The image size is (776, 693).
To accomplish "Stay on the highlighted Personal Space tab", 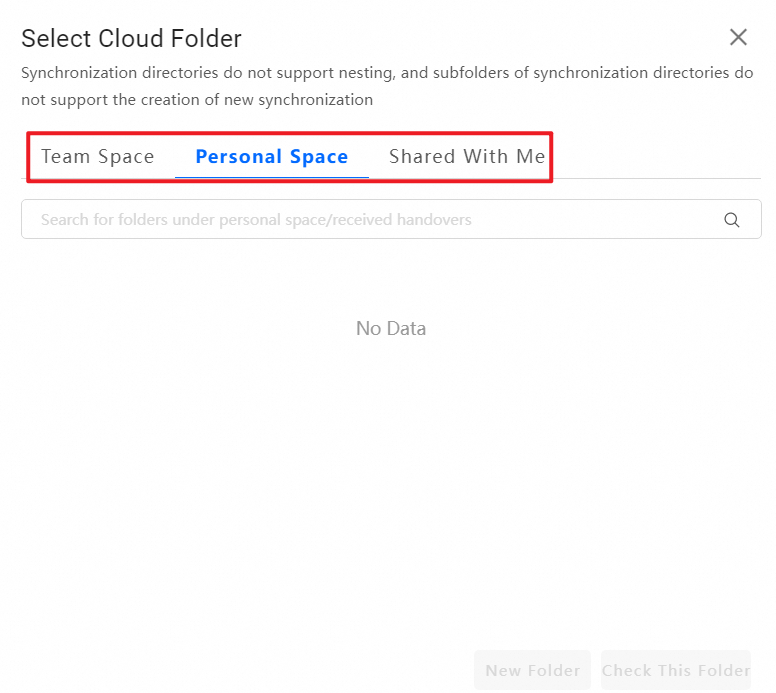I will [272, 157].
